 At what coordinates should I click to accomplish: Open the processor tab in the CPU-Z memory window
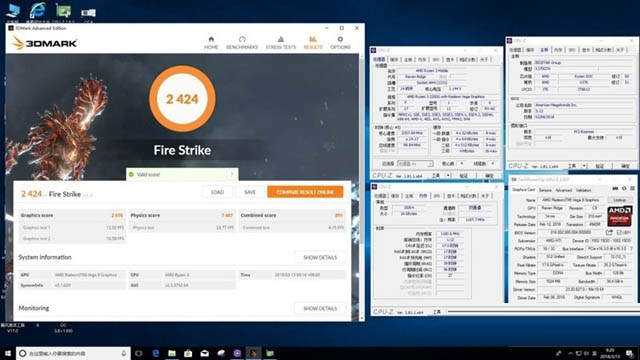pyautogui.click(x=380, y=196)
